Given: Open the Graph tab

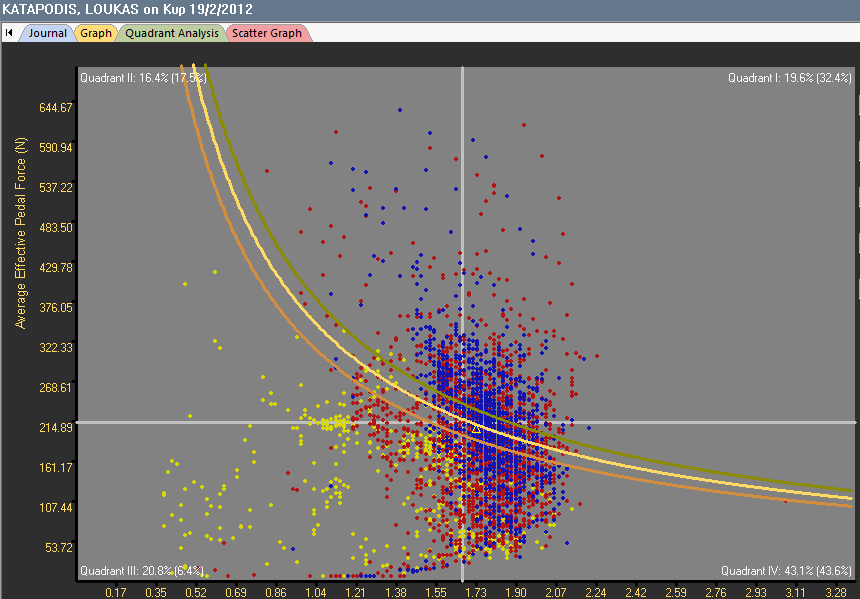Looking at the screenshot, I should (x=96, y=33).
